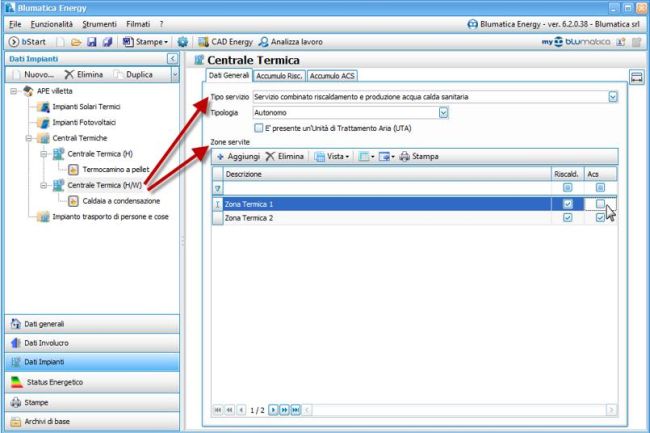Click user icon next to blumatica logo
Image resolution: width=650 pixels, height=433 pixels.
pos(621,42)
